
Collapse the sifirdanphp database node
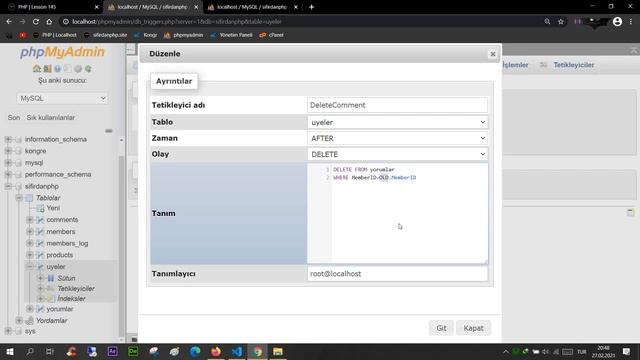point(8,186)
